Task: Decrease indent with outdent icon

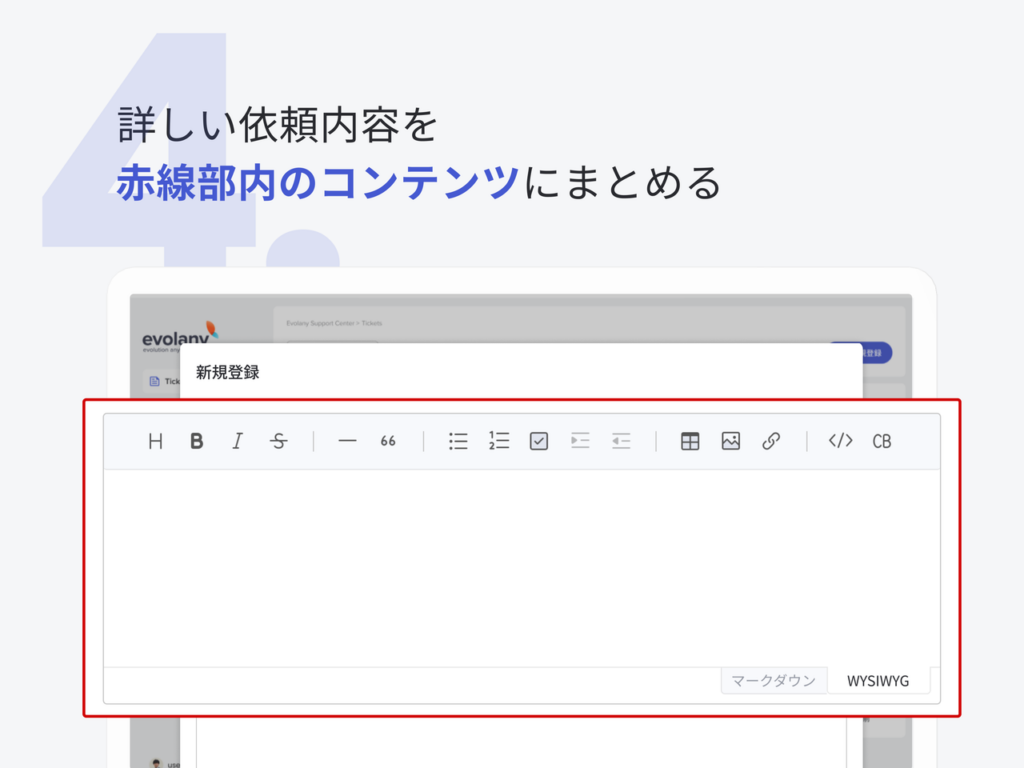Action: click(x=621, y=441)
